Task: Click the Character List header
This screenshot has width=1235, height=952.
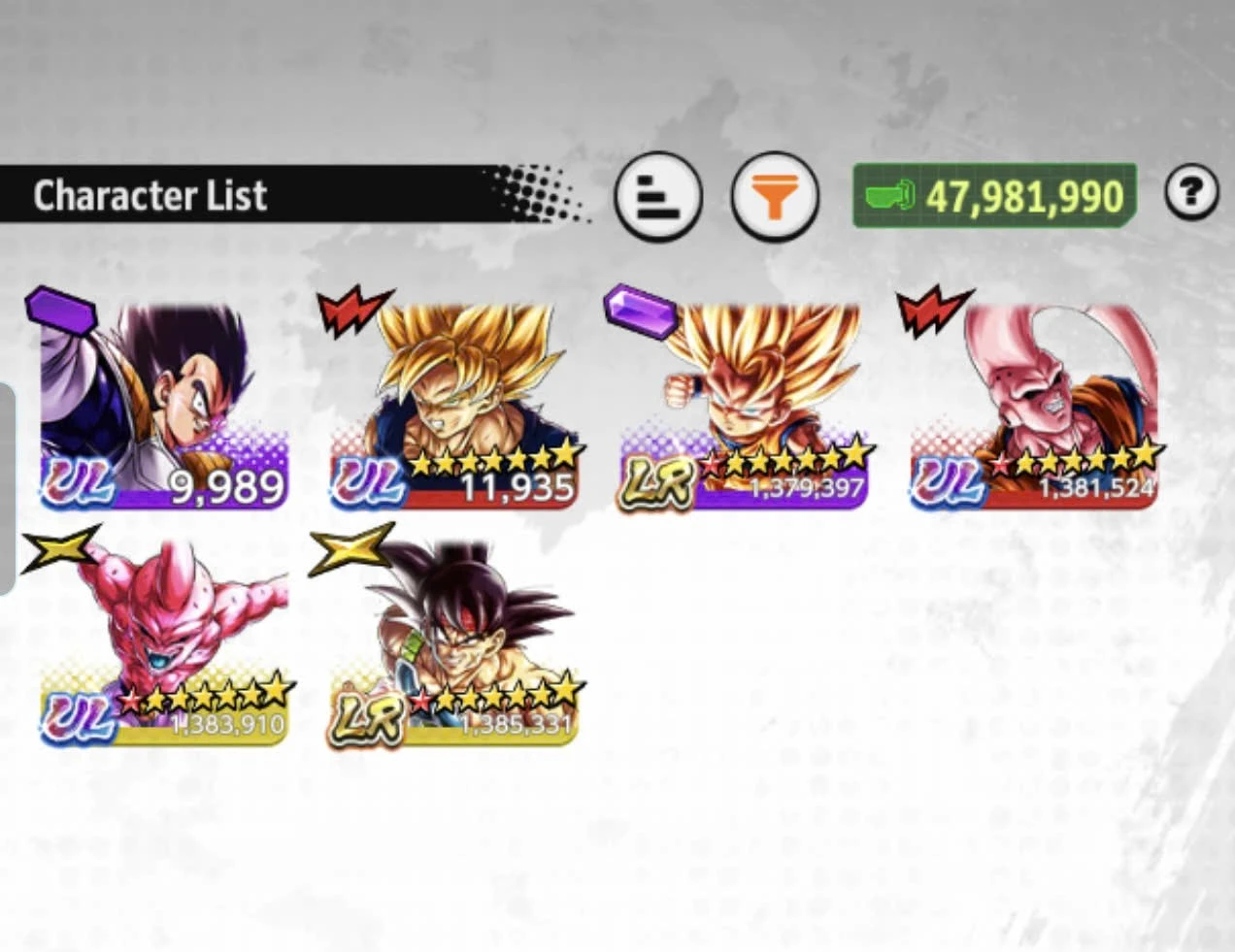Action: (150, 196)
